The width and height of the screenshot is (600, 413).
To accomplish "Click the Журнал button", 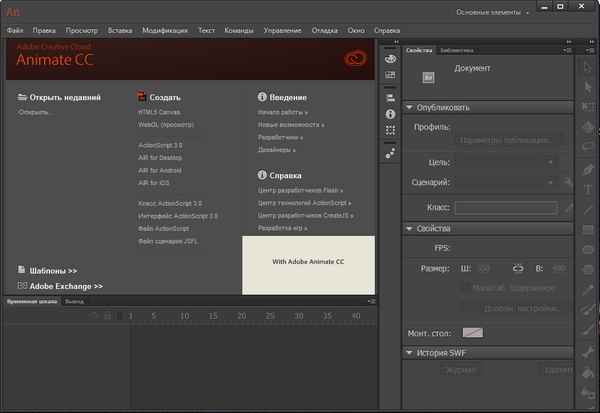I will 460,369.
